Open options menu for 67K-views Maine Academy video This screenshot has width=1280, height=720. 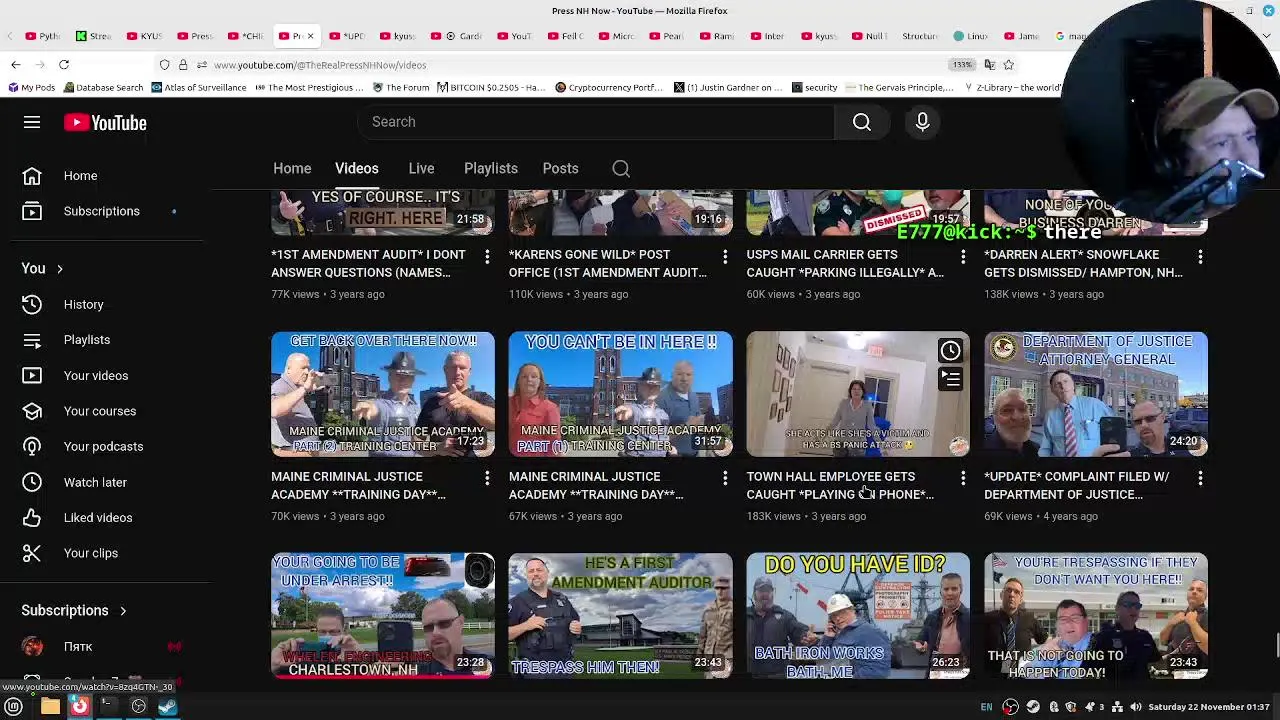click(x=725, y=479)
